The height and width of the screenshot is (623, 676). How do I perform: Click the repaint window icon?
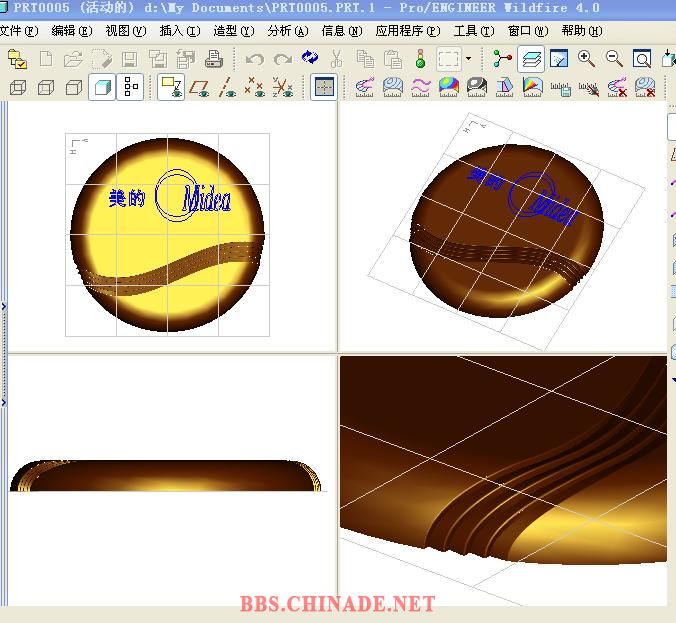click(559, 59)
